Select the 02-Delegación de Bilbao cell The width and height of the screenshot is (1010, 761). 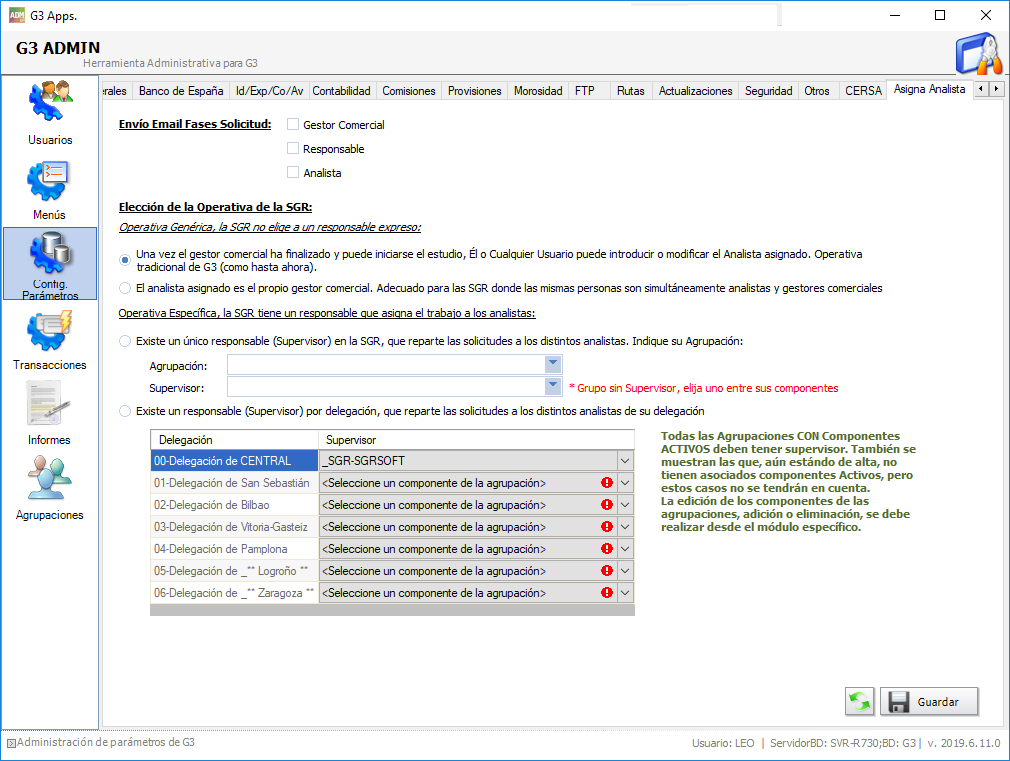(x=234, y=505)
